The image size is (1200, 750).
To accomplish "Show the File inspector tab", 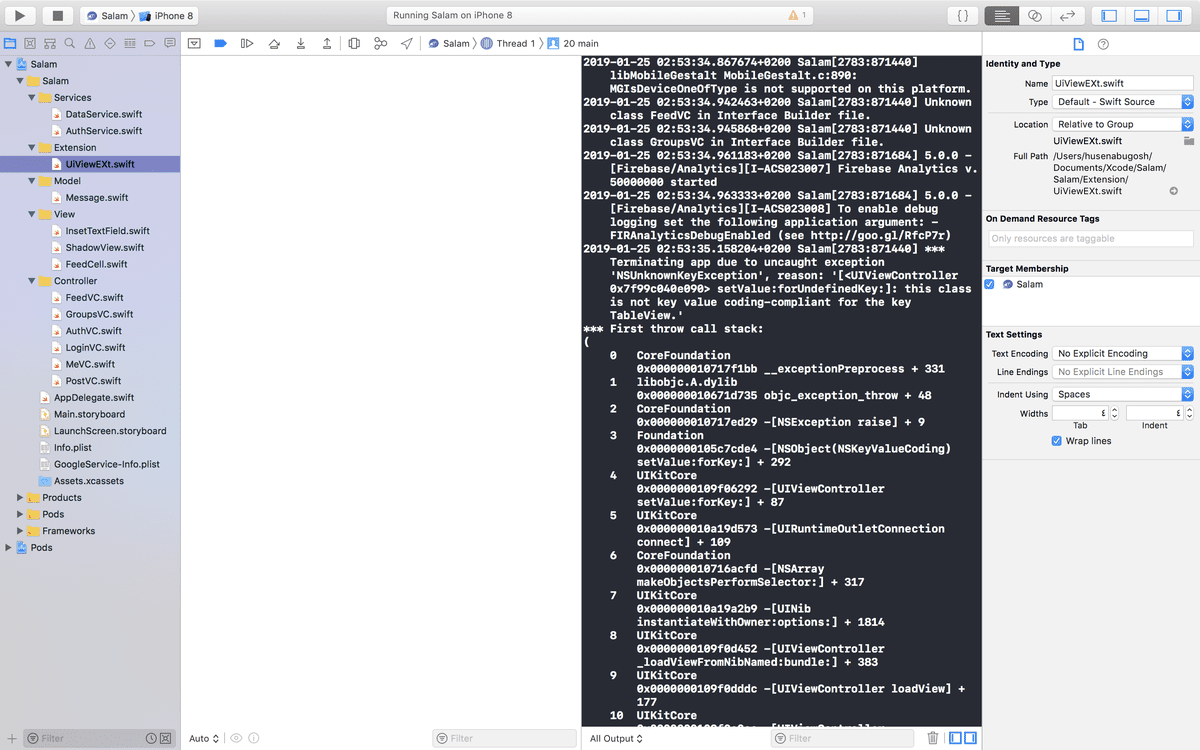I will (1078, 44).
